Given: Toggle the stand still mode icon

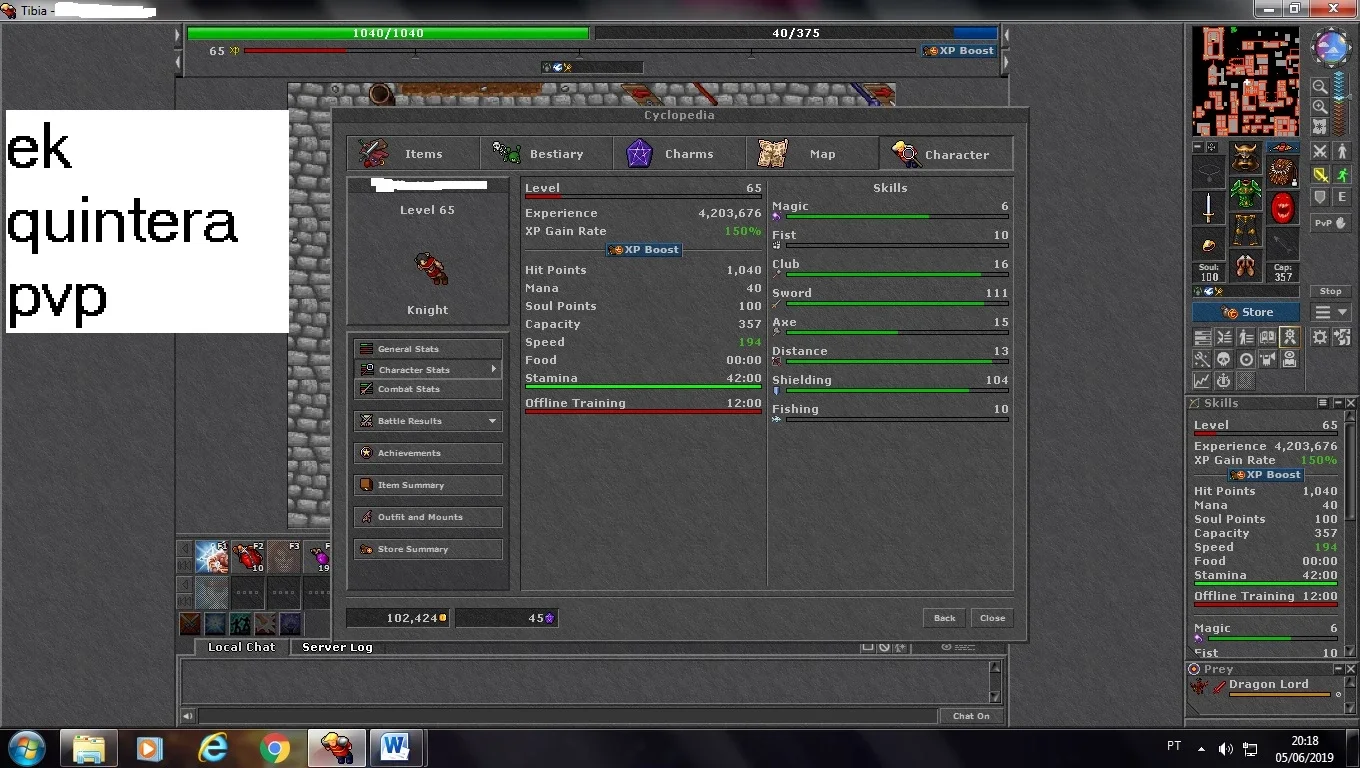Looking at the screenshot, I should [1342, 151].
